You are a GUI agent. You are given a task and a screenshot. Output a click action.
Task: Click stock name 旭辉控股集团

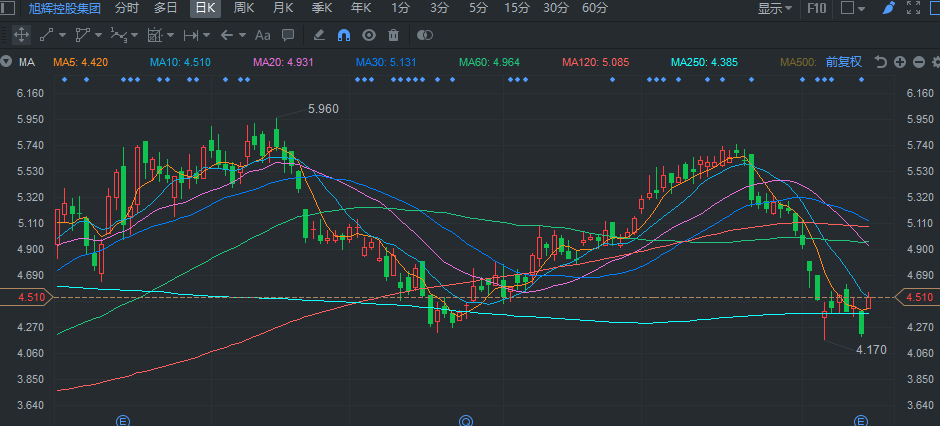point(65,8)
